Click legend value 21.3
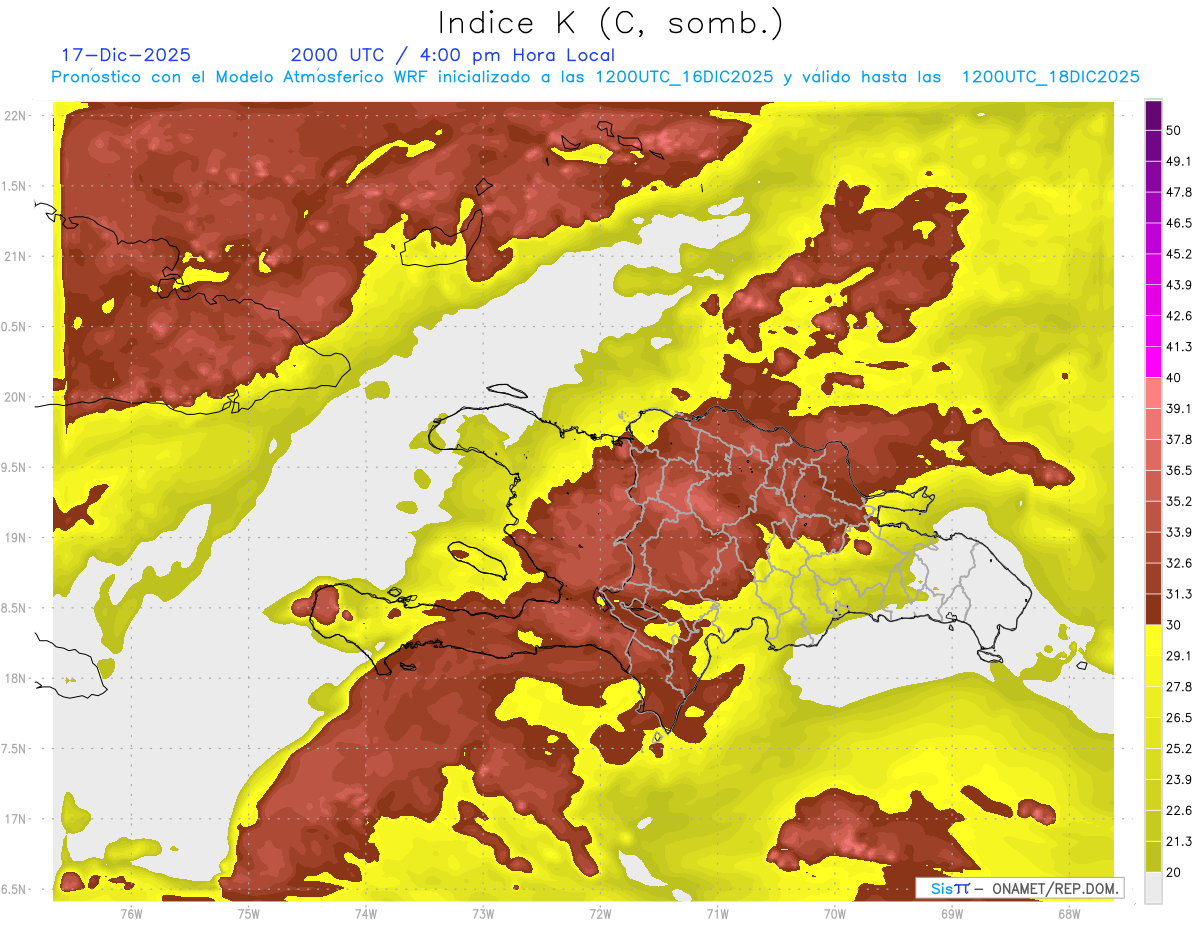The image size is (1200, 927). coord(1179,842)
